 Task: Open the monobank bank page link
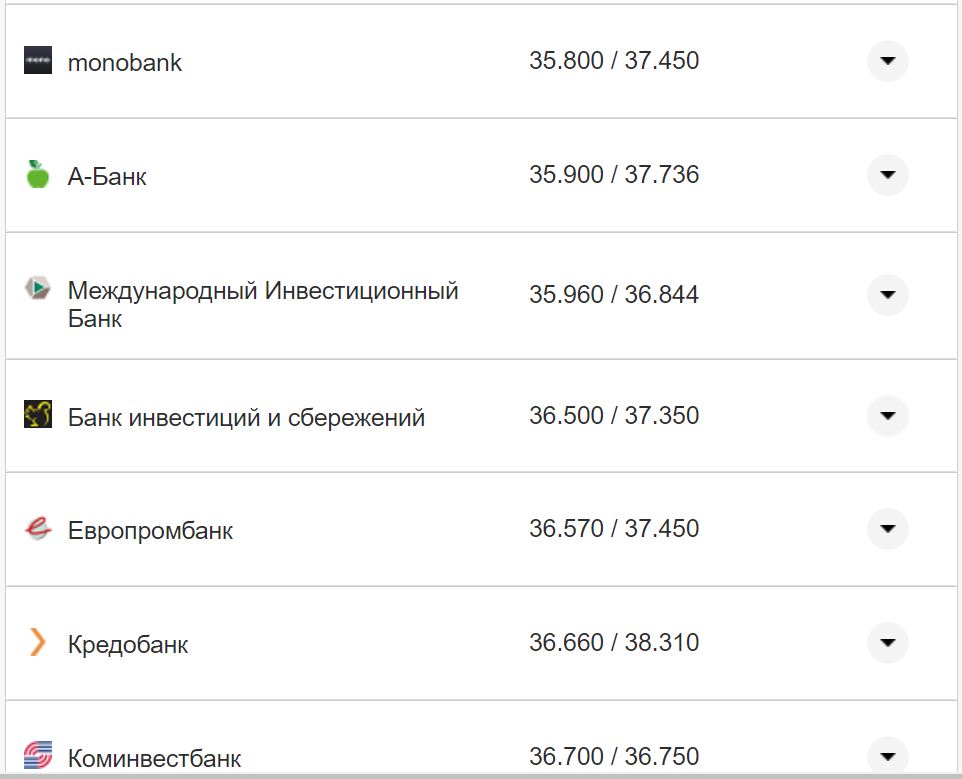[x=124, y=62]
